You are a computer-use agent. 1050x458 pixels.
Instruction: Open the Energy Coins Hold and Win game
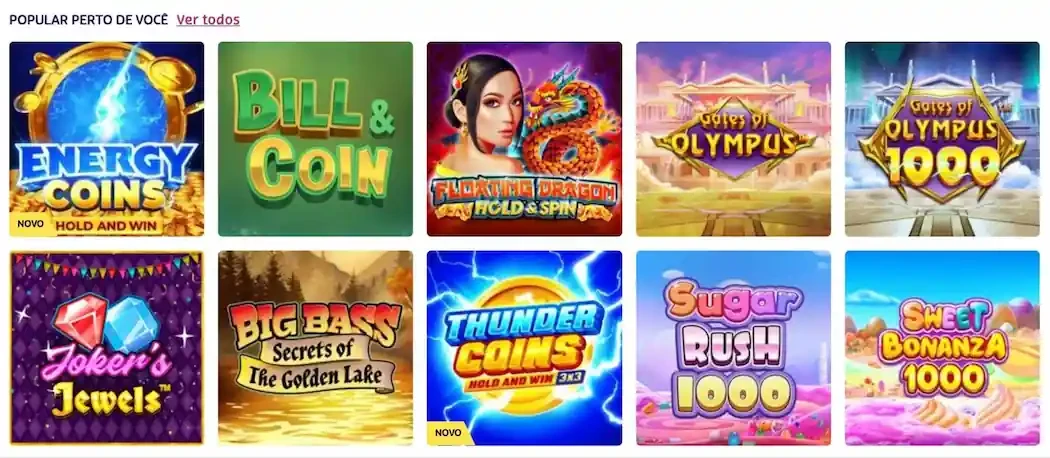[106, 139]
